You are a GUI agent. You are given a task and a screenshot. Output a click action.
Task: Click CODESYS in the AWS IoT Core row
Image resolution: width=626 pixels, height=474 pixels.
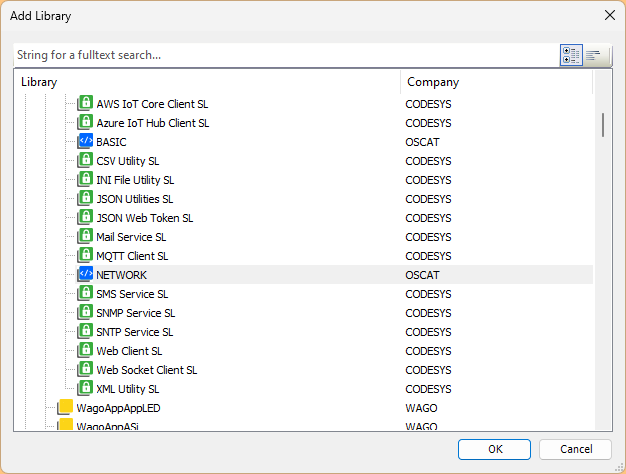click(x=428, y=104)
